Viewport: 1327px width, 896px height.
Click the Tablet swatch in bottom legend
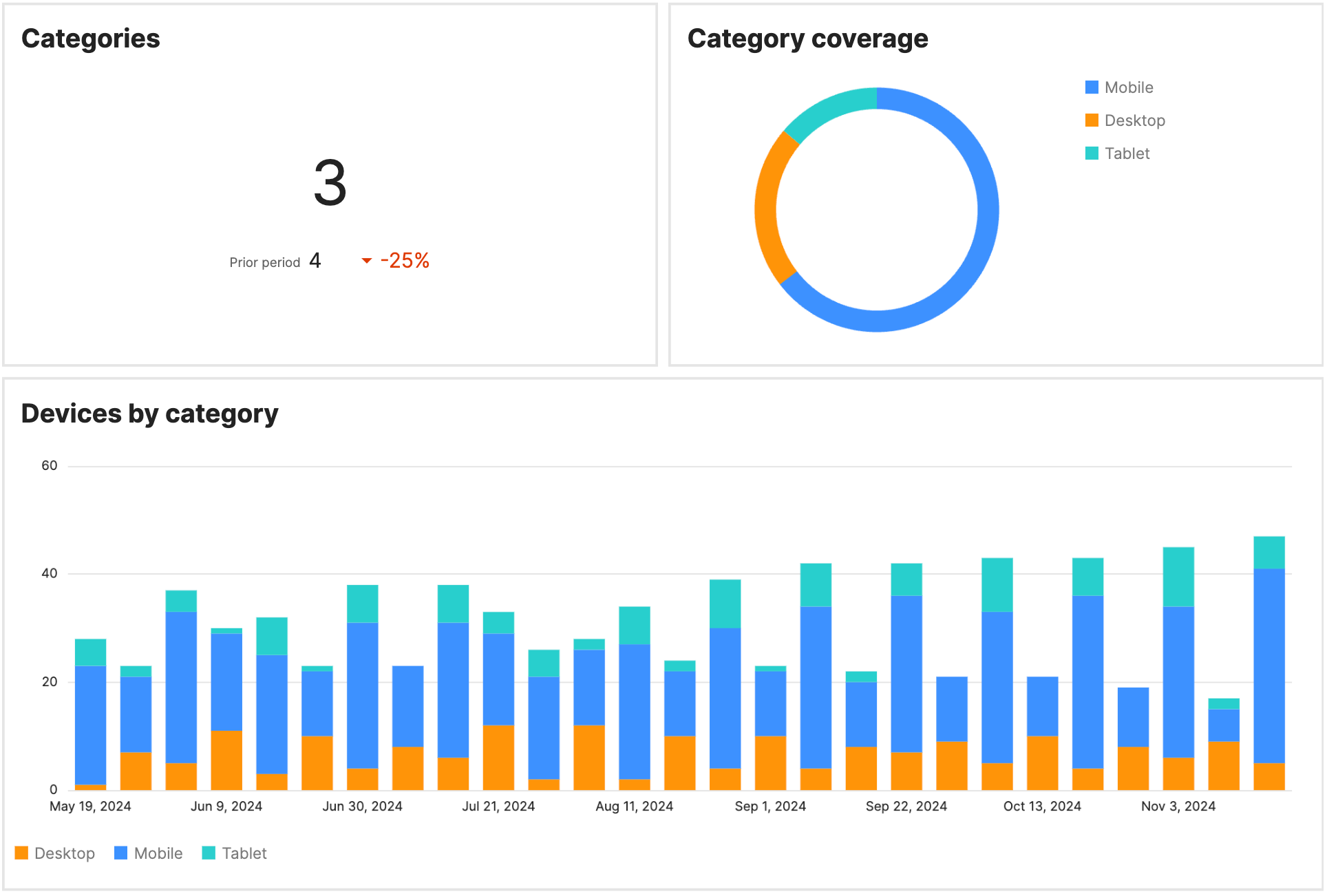tap(208, 853)
